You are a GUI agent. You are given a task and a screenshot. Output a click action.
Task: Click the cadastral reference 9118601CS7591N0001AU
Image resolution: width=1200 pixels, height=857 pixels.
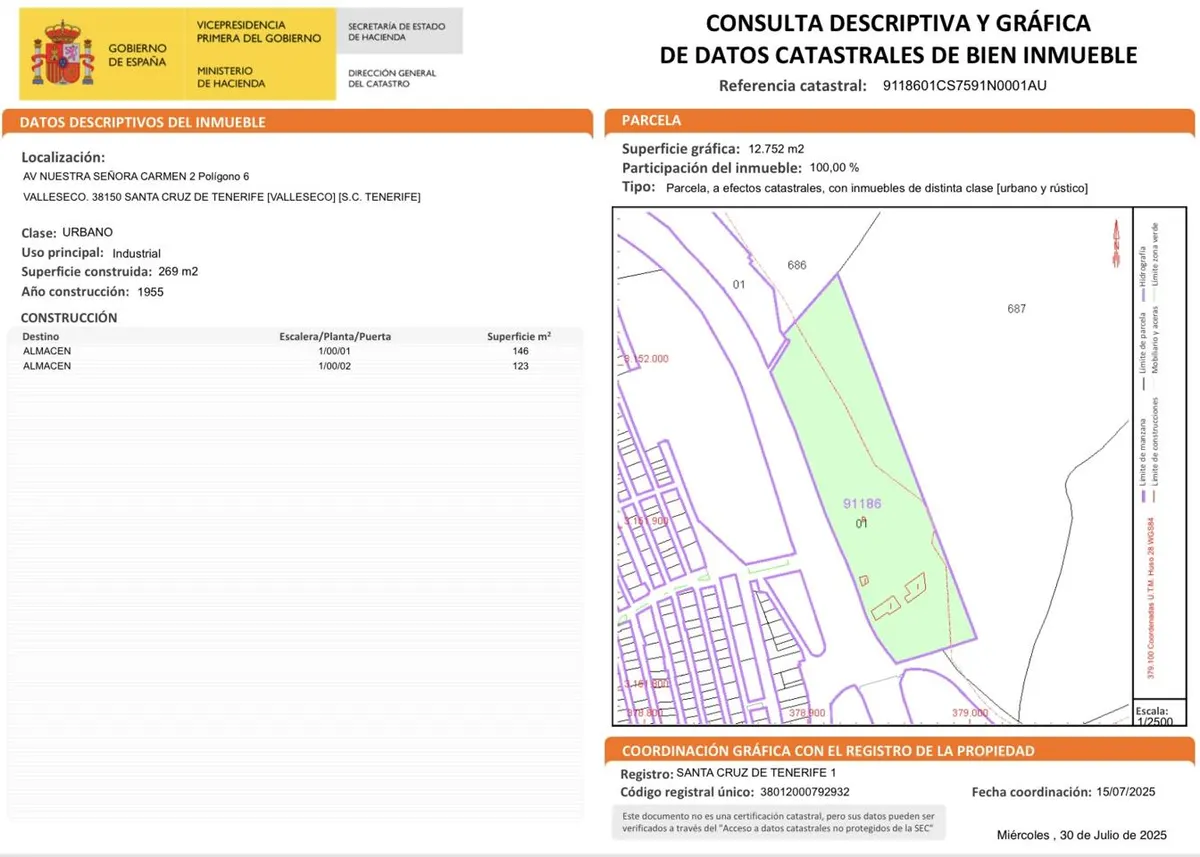[x=965, y=85]
